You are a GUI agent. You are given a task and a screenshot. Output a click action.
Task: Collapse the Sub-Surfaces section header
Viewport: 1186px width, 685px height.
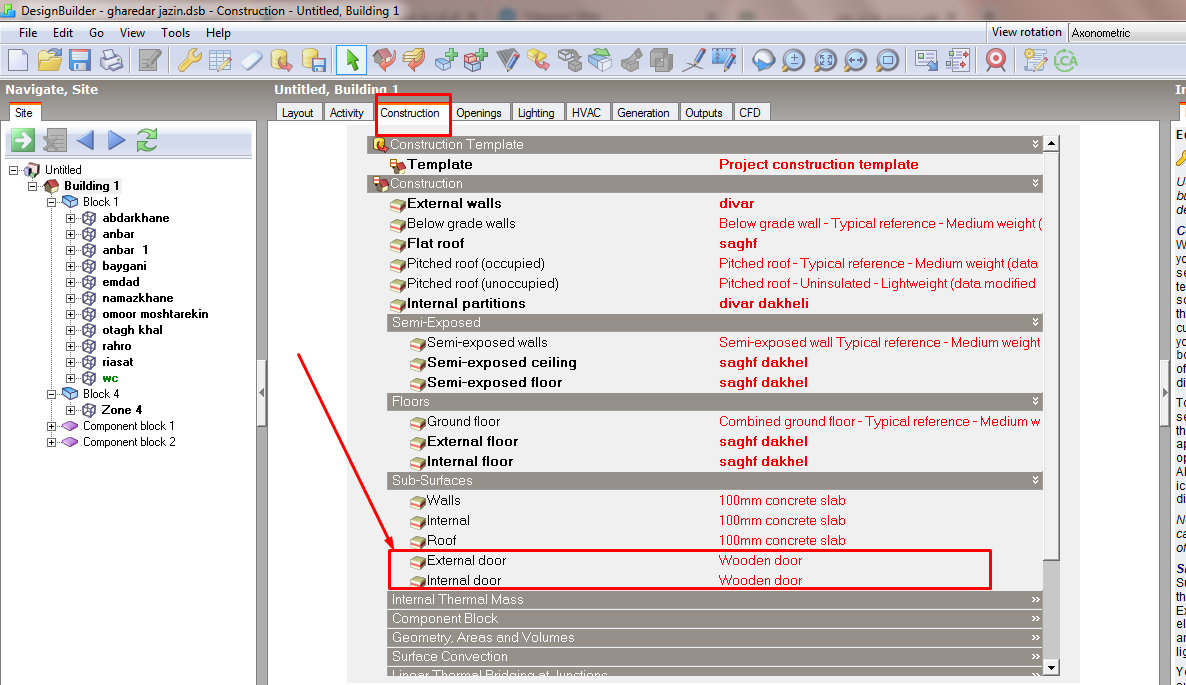pos(715,480)
